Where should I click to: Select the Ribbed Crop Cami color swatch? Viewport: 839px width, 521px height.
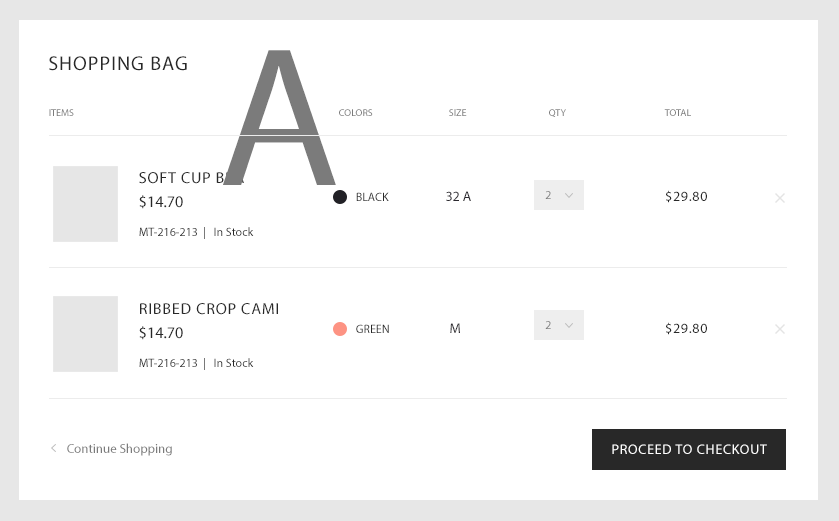coord(340,329)
